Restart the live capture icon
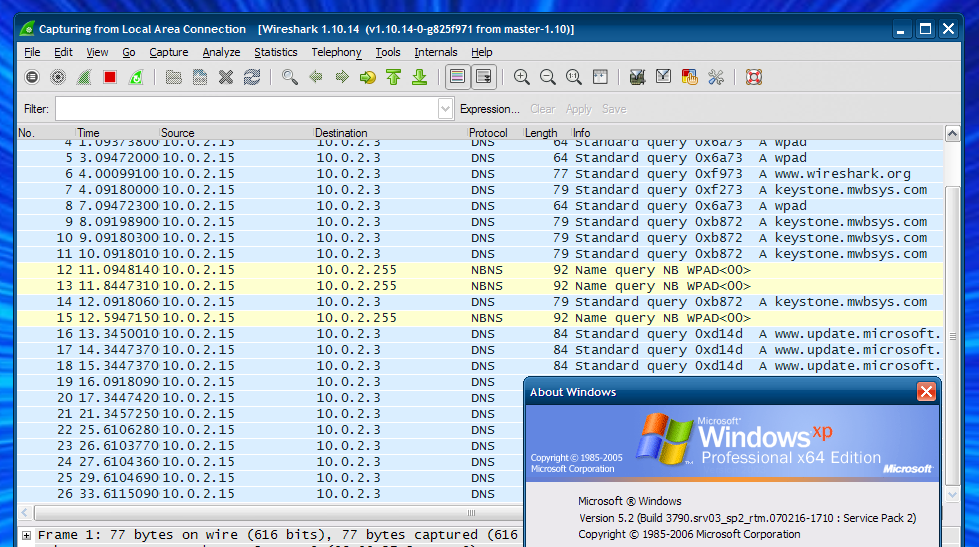 coord(136,77)
